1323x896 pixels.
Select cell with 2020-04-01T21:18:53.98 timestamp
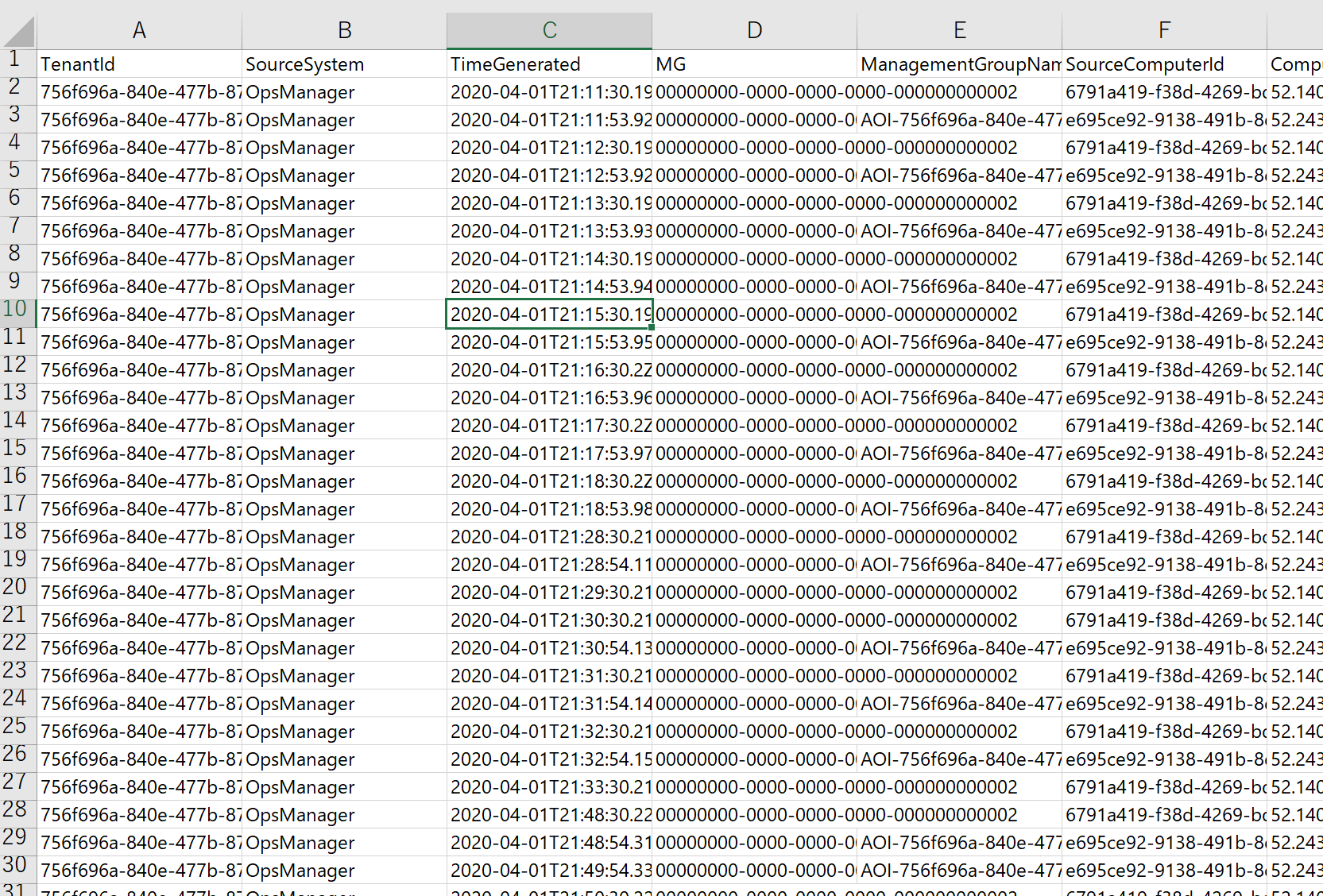tap(549, 508)
